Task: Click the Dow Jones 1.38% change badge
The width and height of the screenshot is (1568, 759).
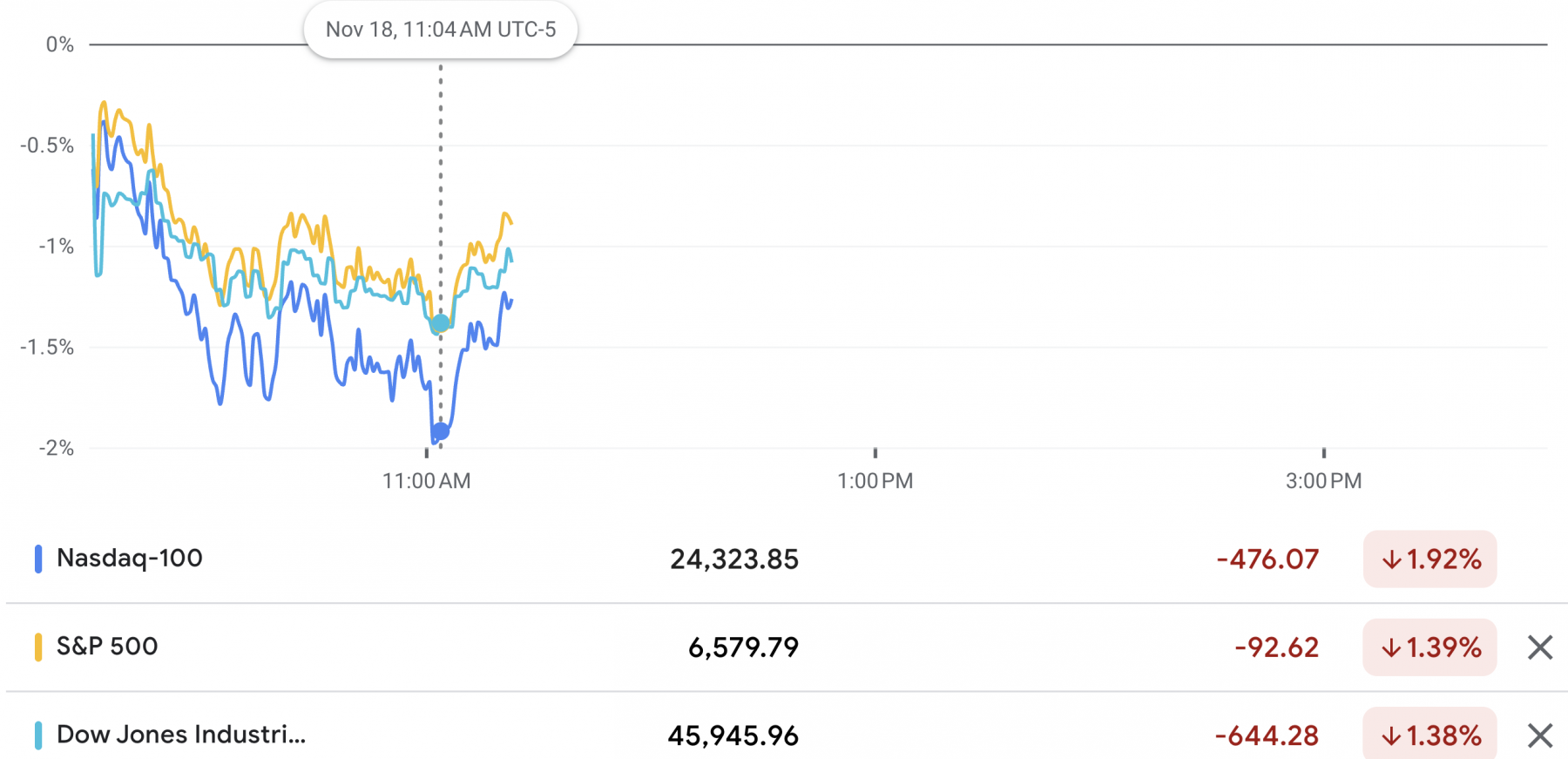Action: (x=1429, y=735)
